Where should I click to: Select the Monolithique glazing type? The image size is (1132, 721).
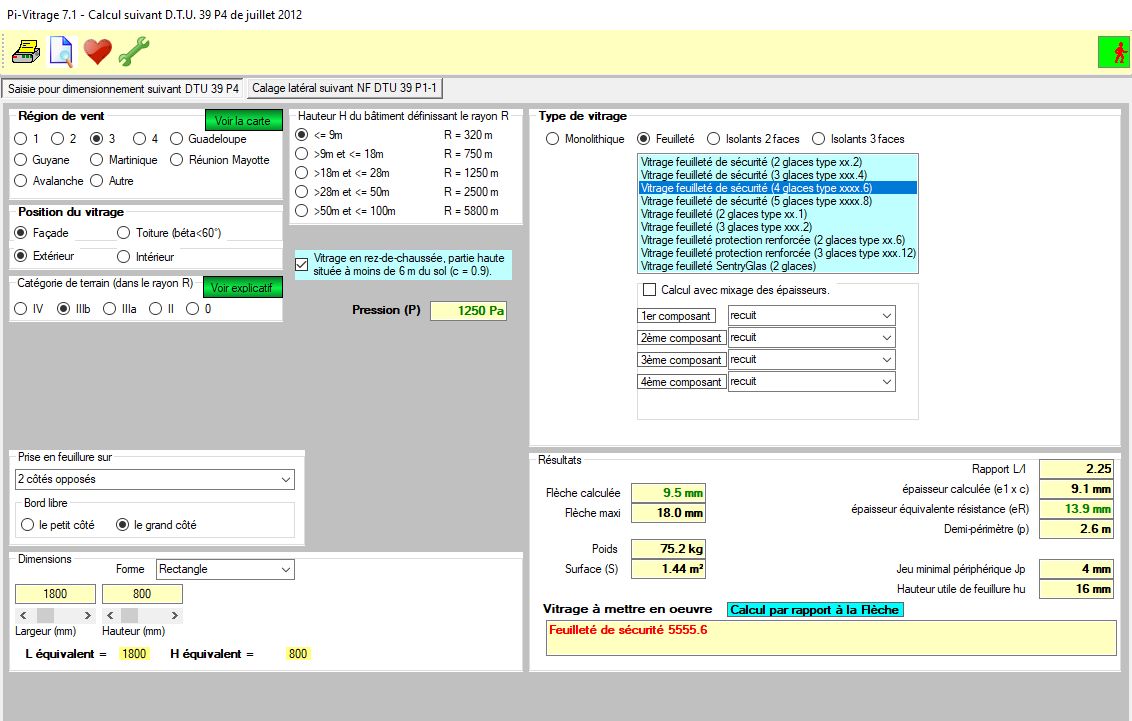553,139
